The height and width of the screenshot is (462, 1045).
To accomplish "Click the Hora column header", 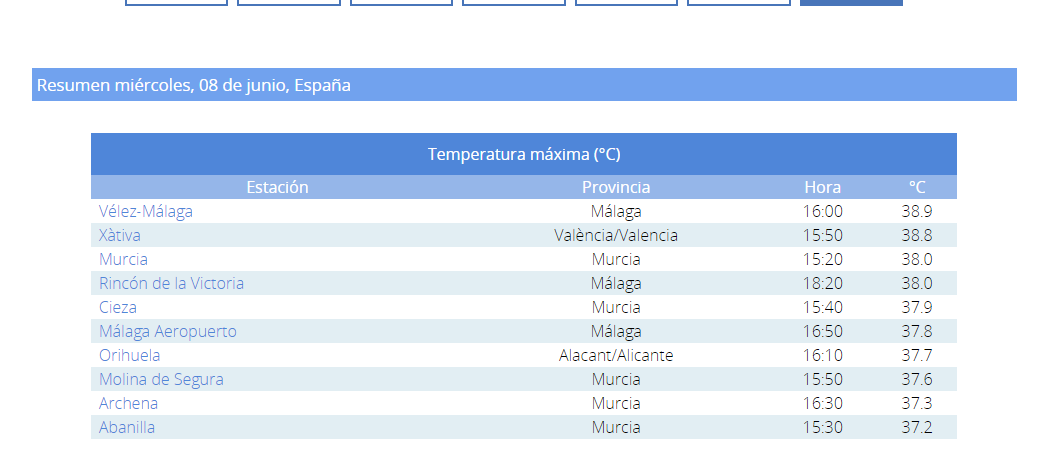I will (x=822, y=187).
